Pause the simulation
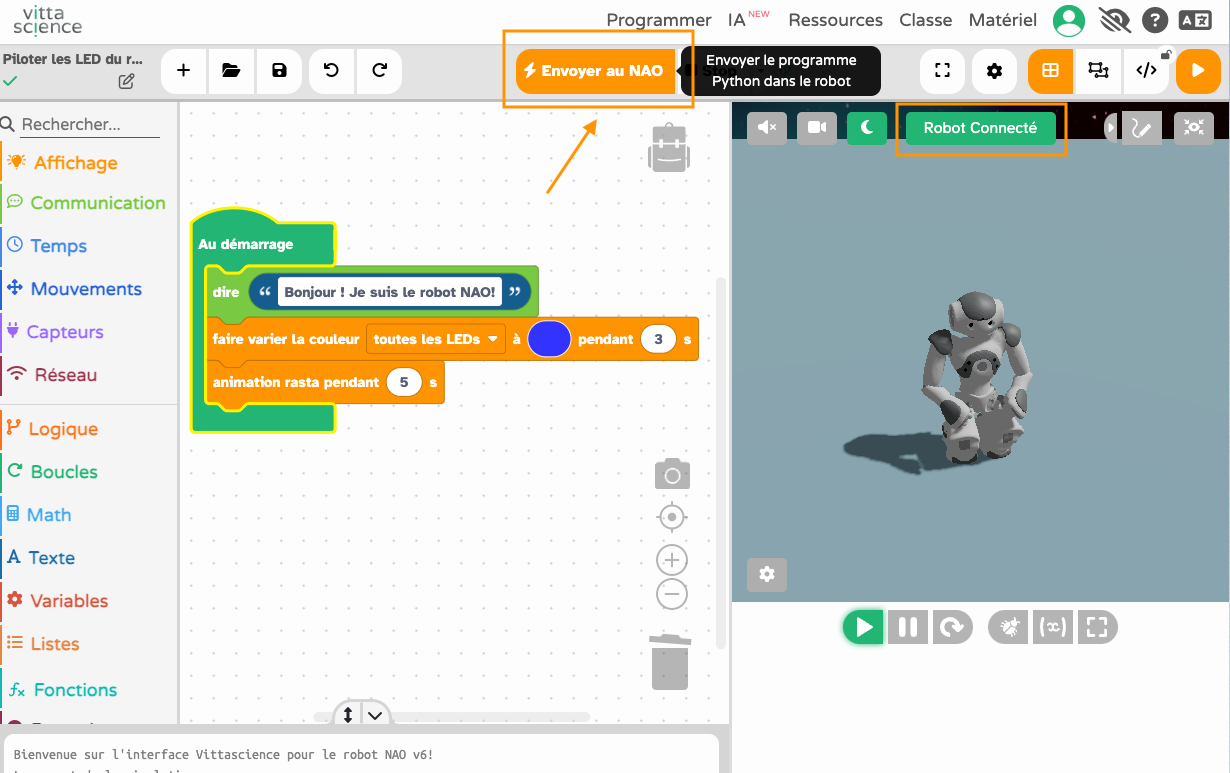The height and width of the screenshot is (773, 1230). [x=908, y=627]
